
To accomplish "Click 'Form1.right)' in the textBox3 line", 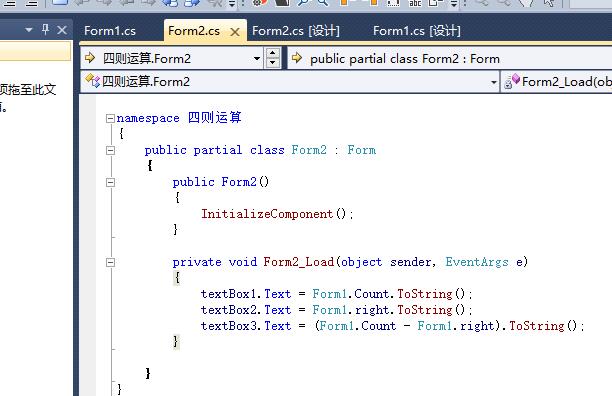I will pyautogui.click(x=459, y=326).
